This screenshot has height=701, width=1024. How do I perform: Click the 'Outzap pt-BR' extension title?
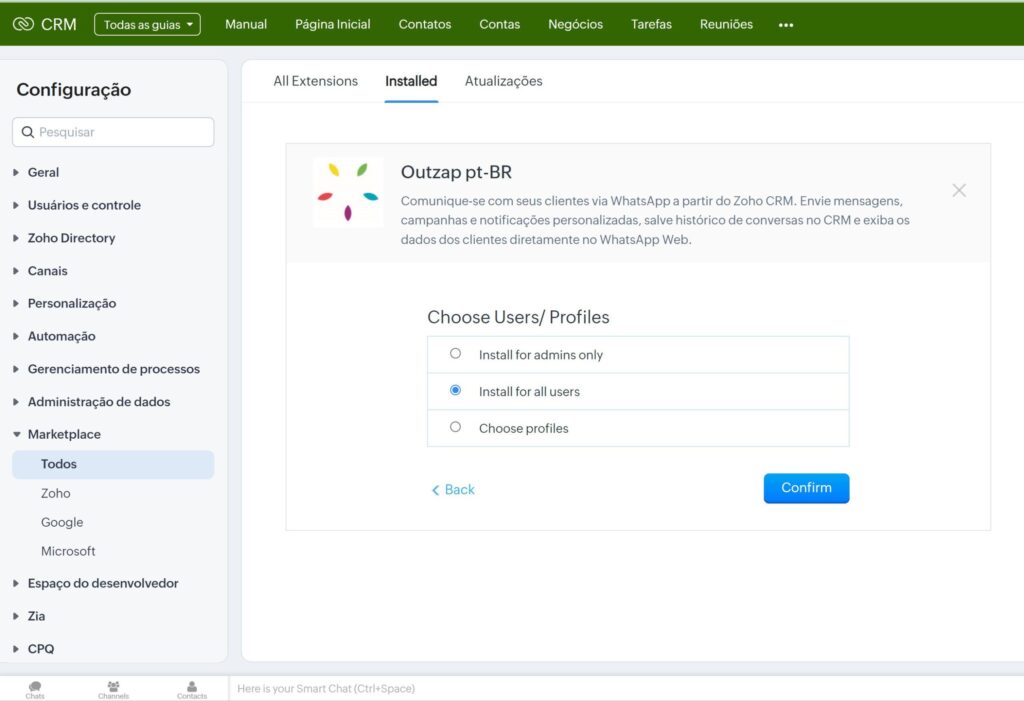coord(456,172)
